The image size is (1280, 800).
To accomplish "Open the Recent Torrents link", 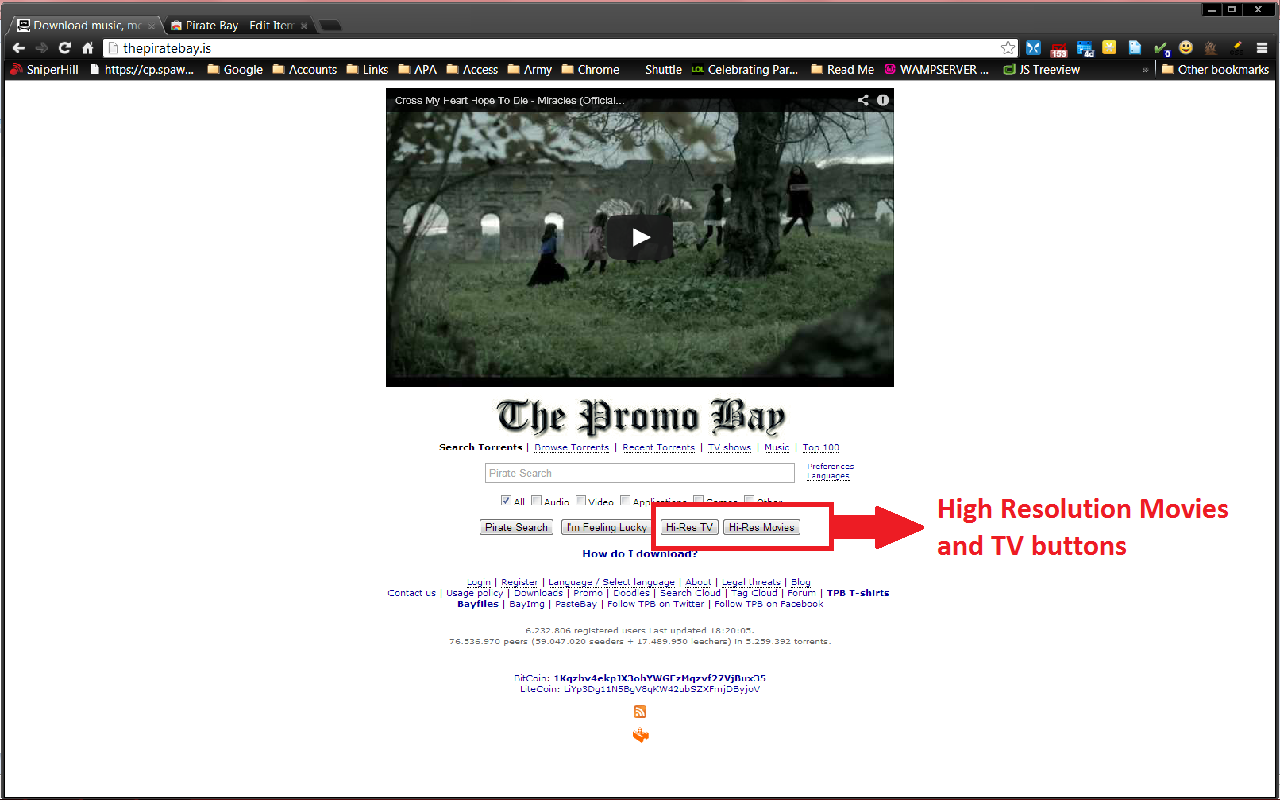I will tap(658, 448).
